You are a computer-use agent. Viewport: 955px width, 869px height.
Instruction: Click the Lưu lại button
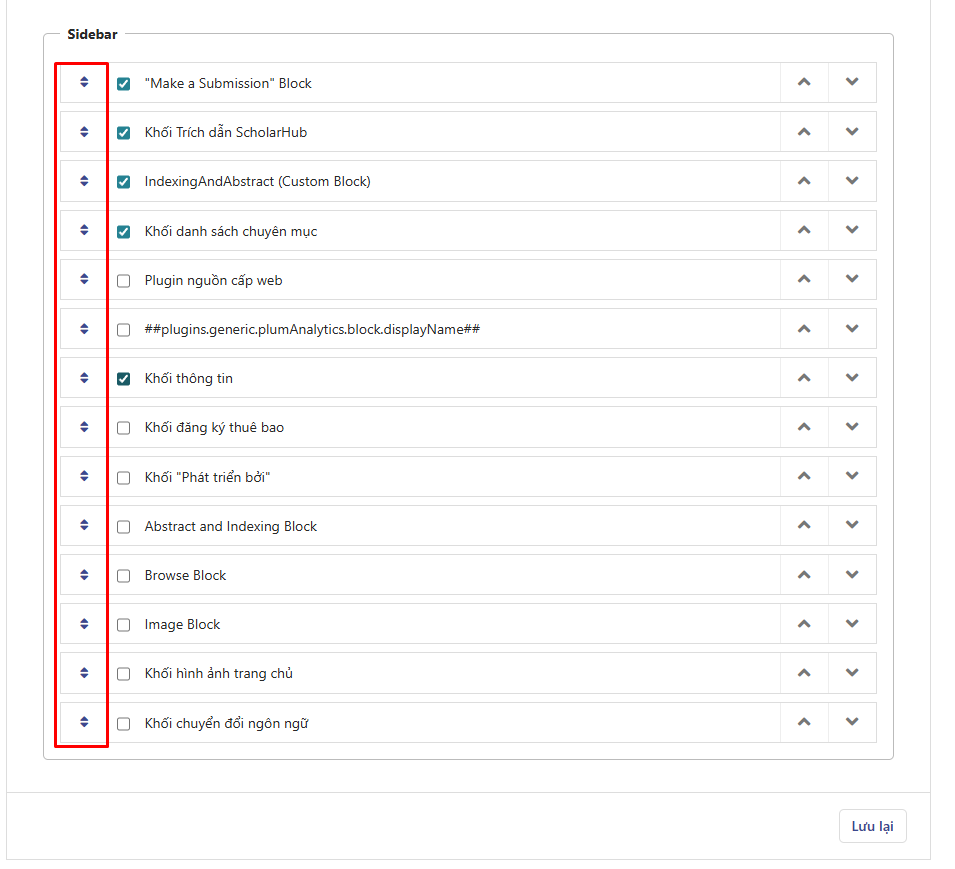(872, 826)
